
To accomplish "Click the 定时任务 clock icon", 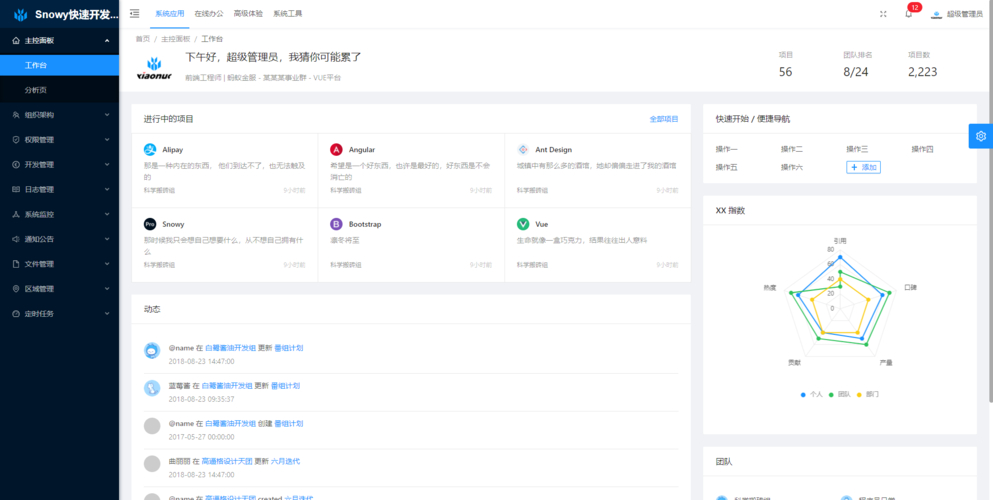I will click(16, 314).
